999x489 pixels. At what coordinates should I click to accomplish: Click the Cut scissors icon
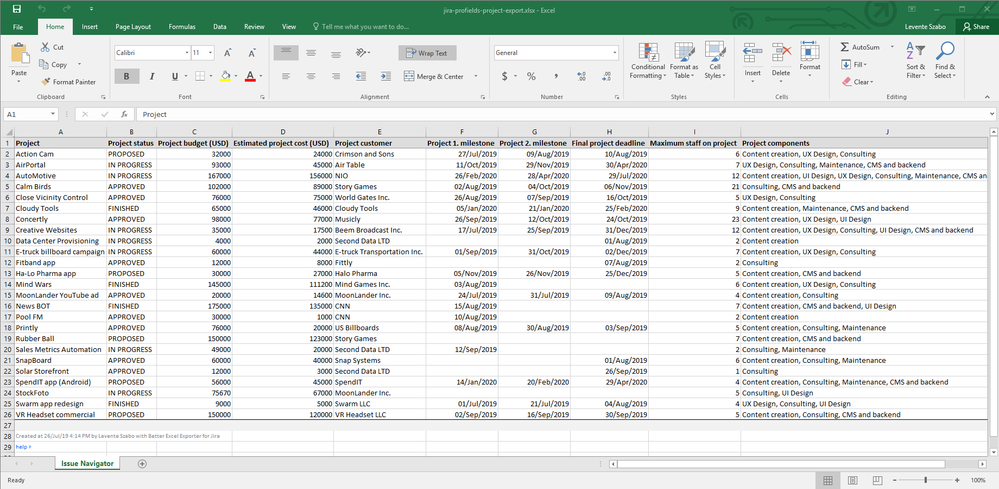[x=46, y=47]
